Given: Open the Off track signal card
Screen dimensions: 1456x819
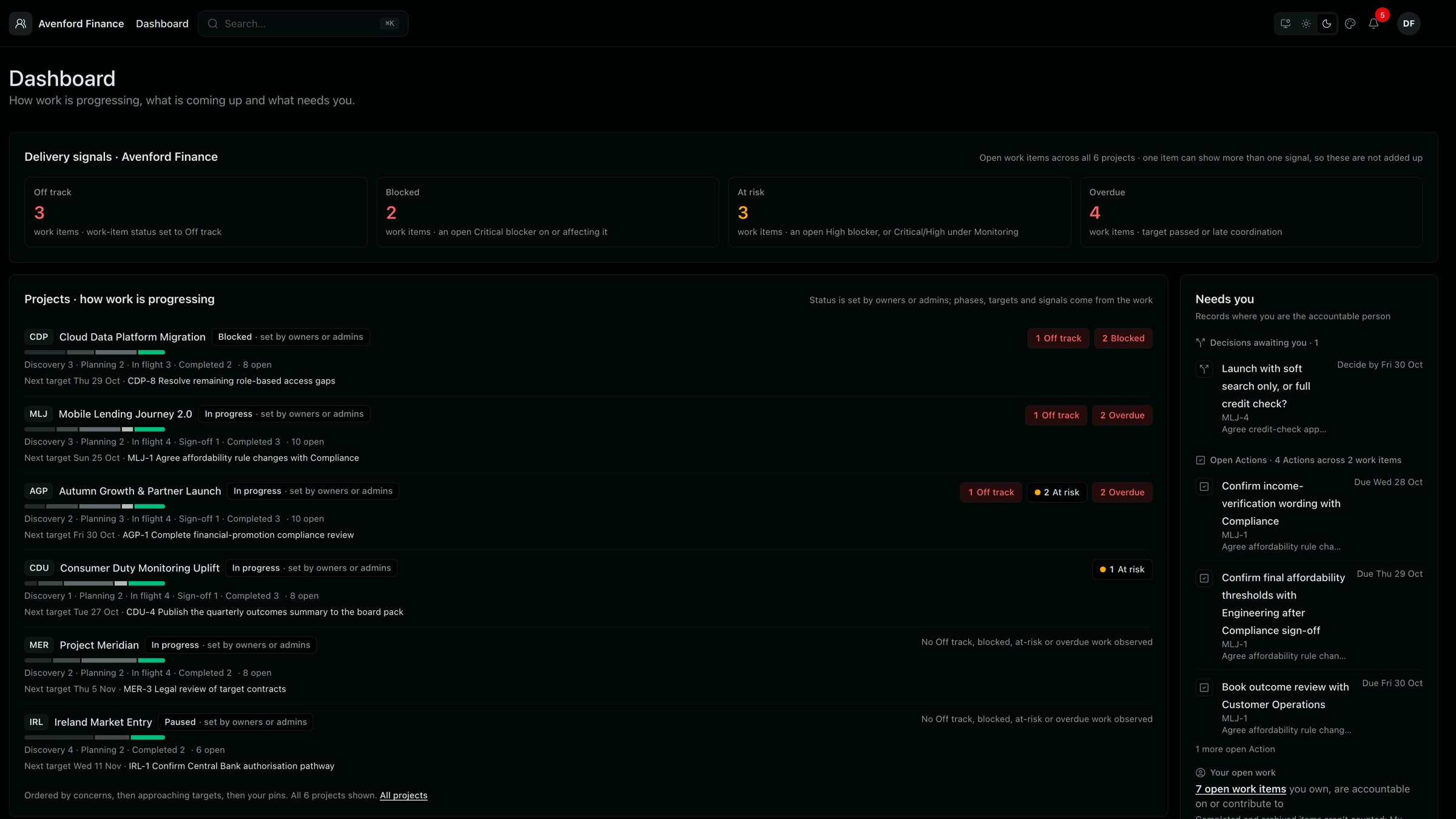Looking at the screenshot, I should [x=195, y=212].
